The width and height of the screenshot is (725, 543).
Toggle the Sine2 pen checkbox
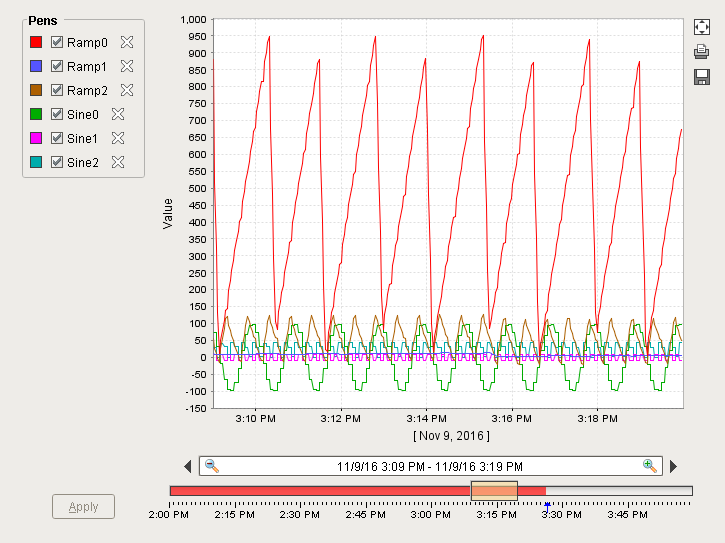point(57,162)
